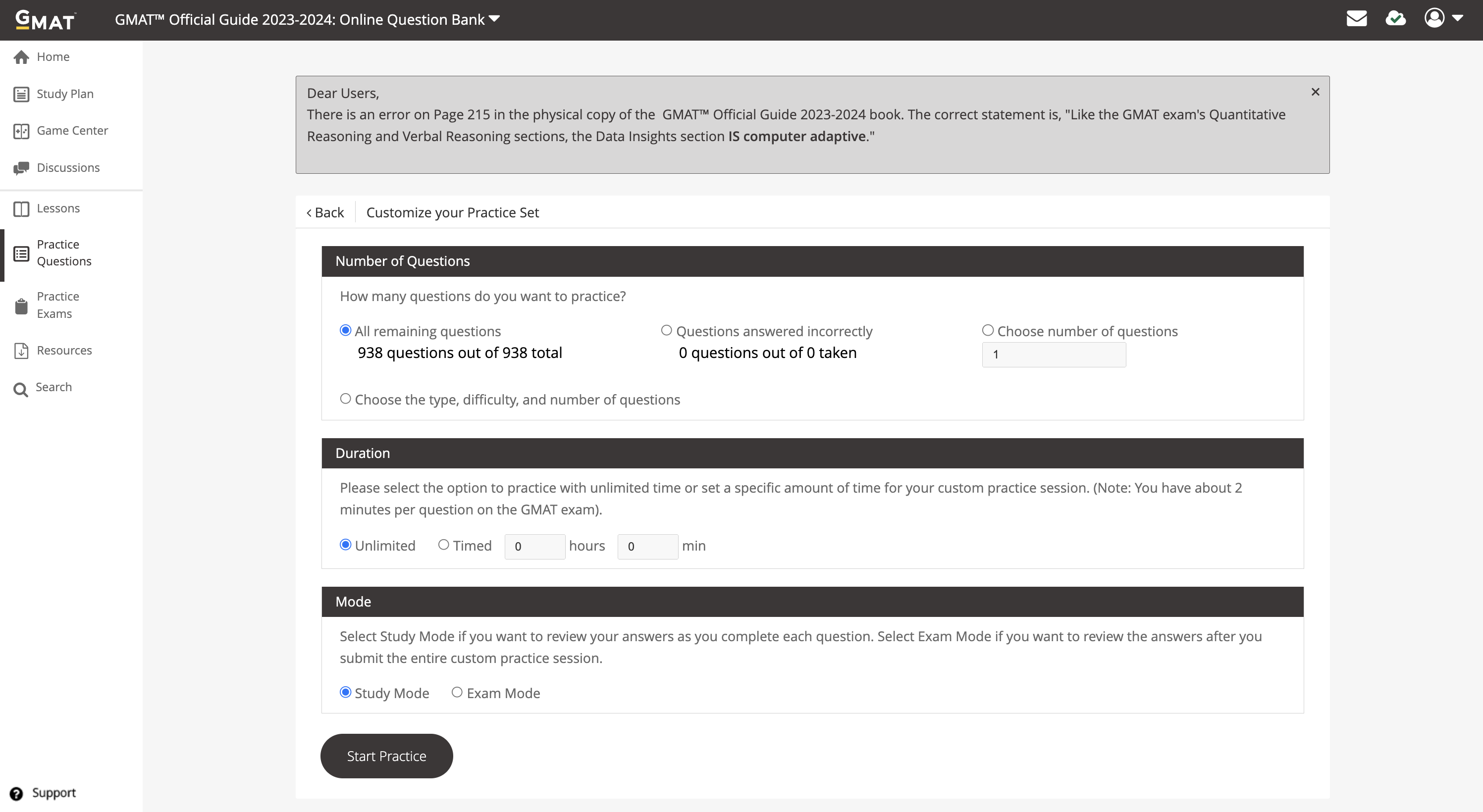
Task: Open the mail envelope icon
Action: click(x=1356, y=19)
